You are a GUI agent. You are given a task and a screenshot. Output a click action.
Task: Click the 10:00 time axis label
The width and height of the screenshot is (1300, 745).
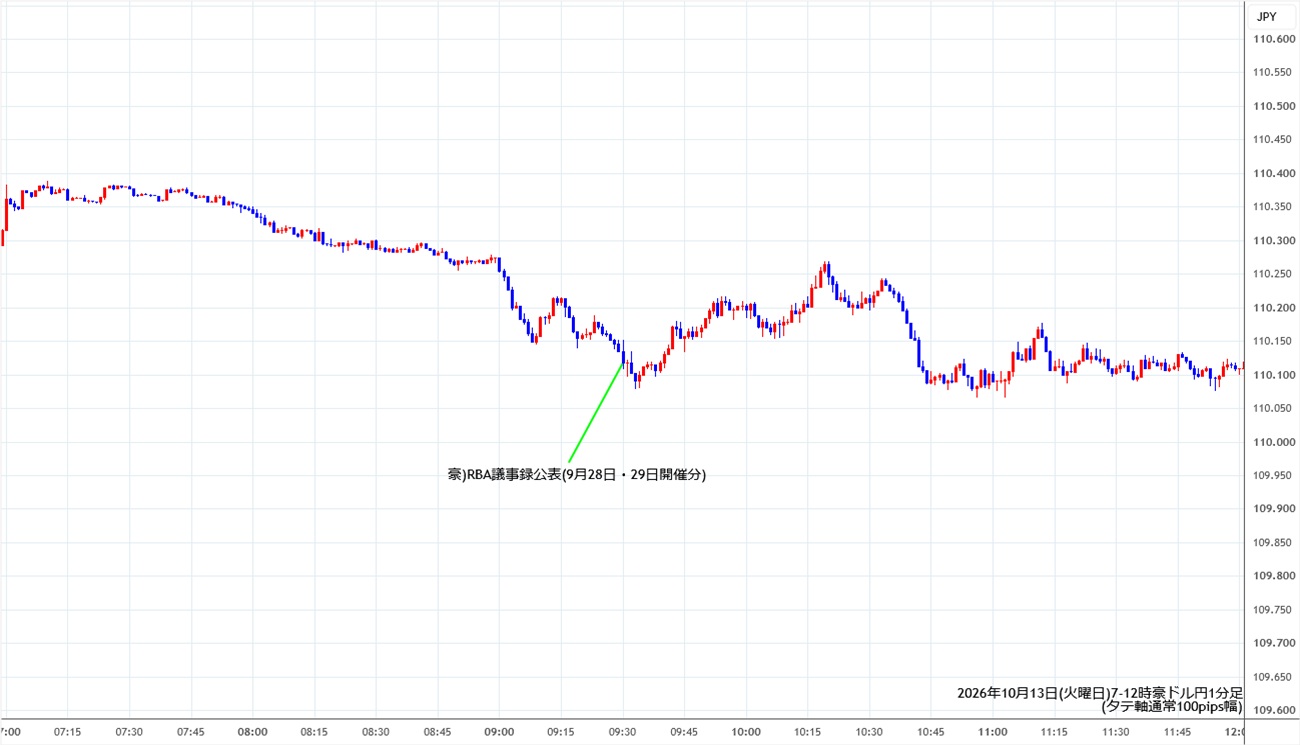point(746,732)
